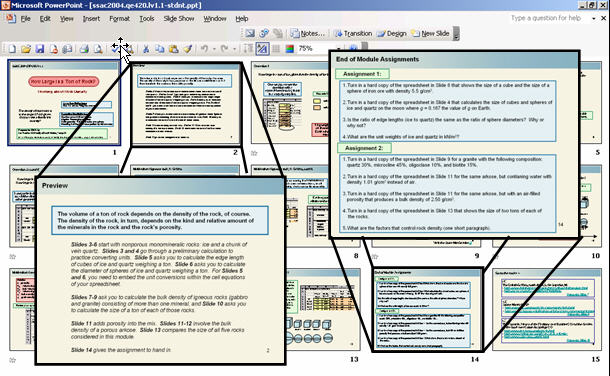Select slide 15 thumbnail
This screenshot has height=376, width=610.
pyautogui.click(x=547, y=310)
